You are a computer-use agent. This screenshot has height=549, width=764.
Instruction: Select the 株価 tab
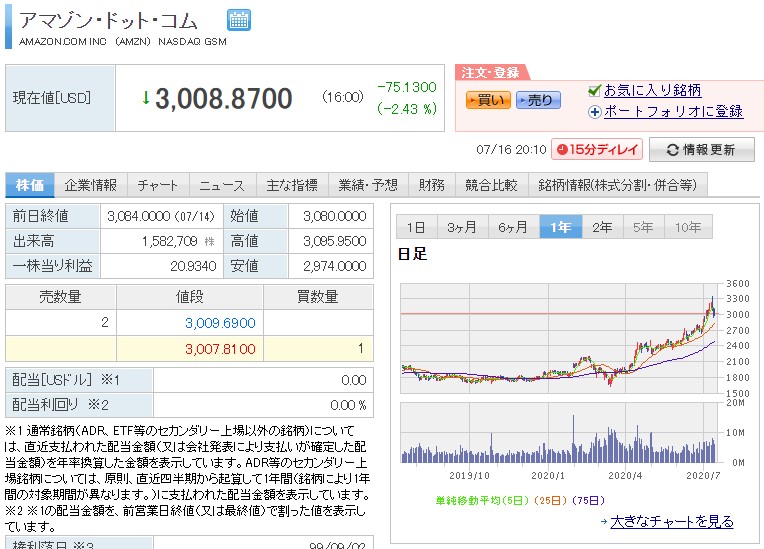click(x=30, y=185)
